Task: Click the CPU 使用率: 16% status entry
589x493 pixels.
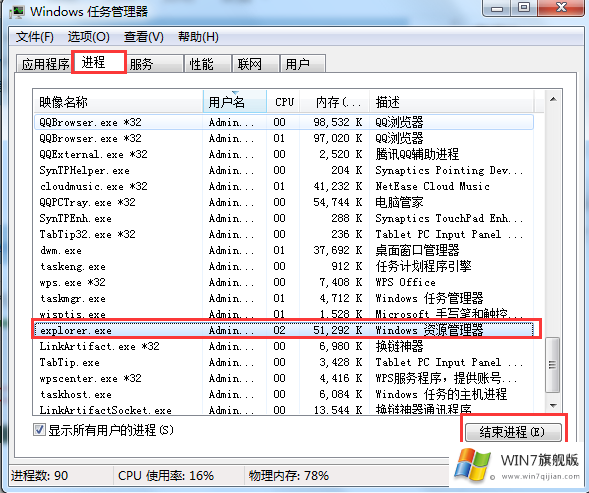Action: coord(166,476)
